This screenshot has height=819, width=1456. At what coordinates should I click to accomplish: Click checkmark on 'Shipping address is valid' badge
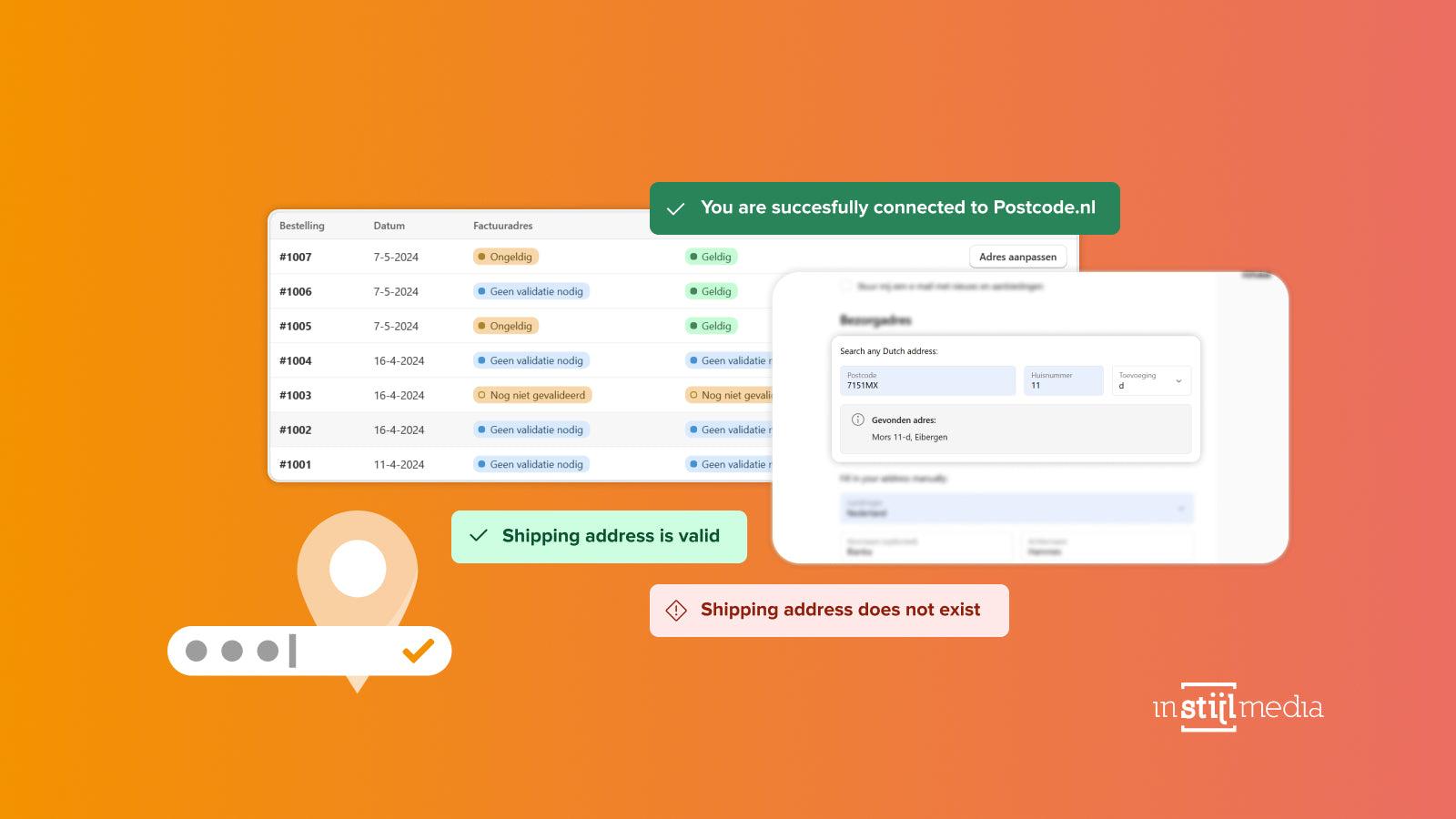point(477,536)
